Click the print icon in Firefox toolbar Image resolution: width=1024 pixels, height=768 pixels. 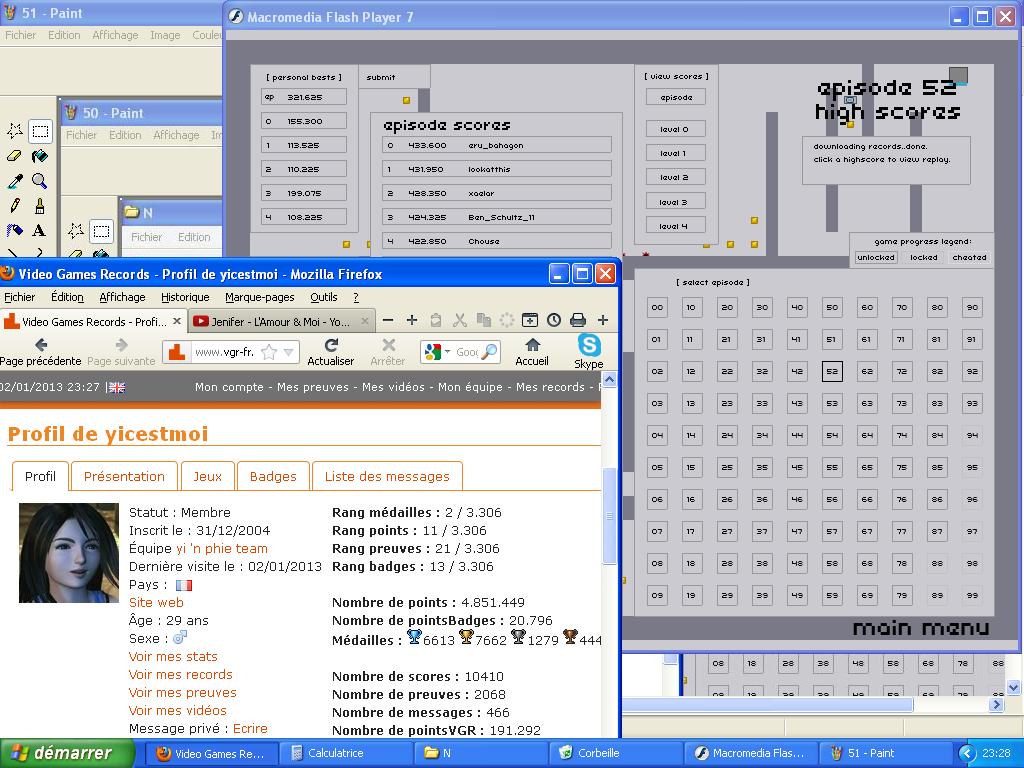(x=577, y=320)
